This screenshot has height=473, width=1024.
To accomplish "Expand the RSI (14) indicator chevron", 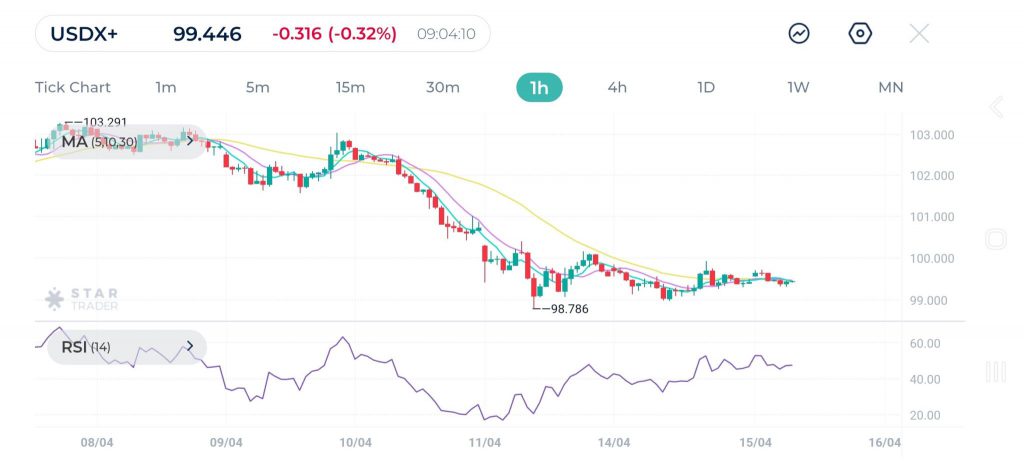I will [x=189, y=347].
